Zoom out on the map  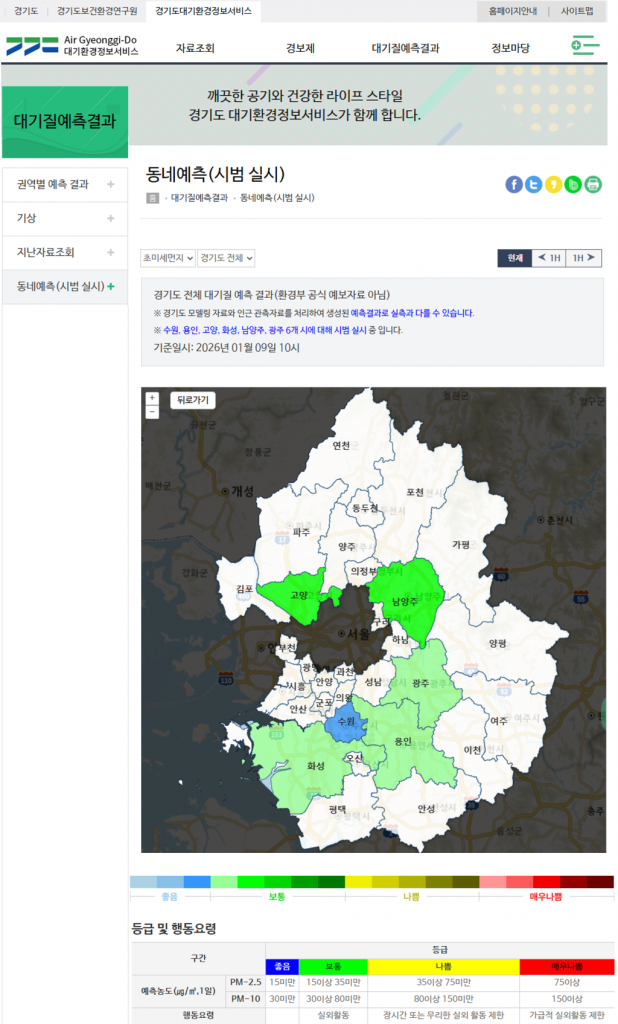pos(152,411)
